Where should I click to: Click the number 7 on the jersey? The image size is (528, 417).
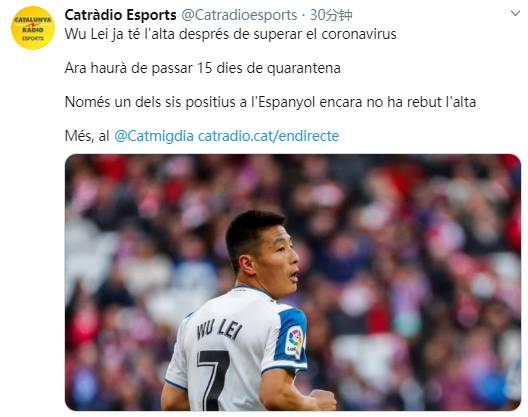pos(213,380)
